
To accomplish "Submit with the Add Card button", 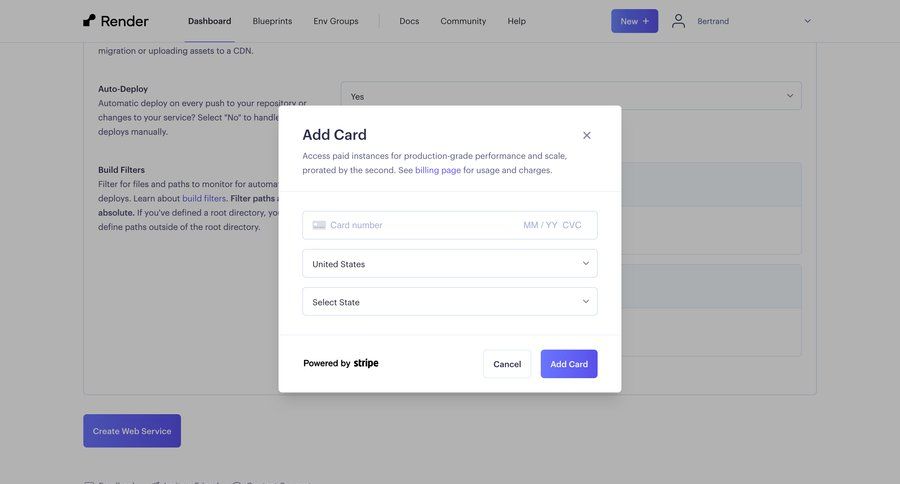I will click(x=569, y=364).
